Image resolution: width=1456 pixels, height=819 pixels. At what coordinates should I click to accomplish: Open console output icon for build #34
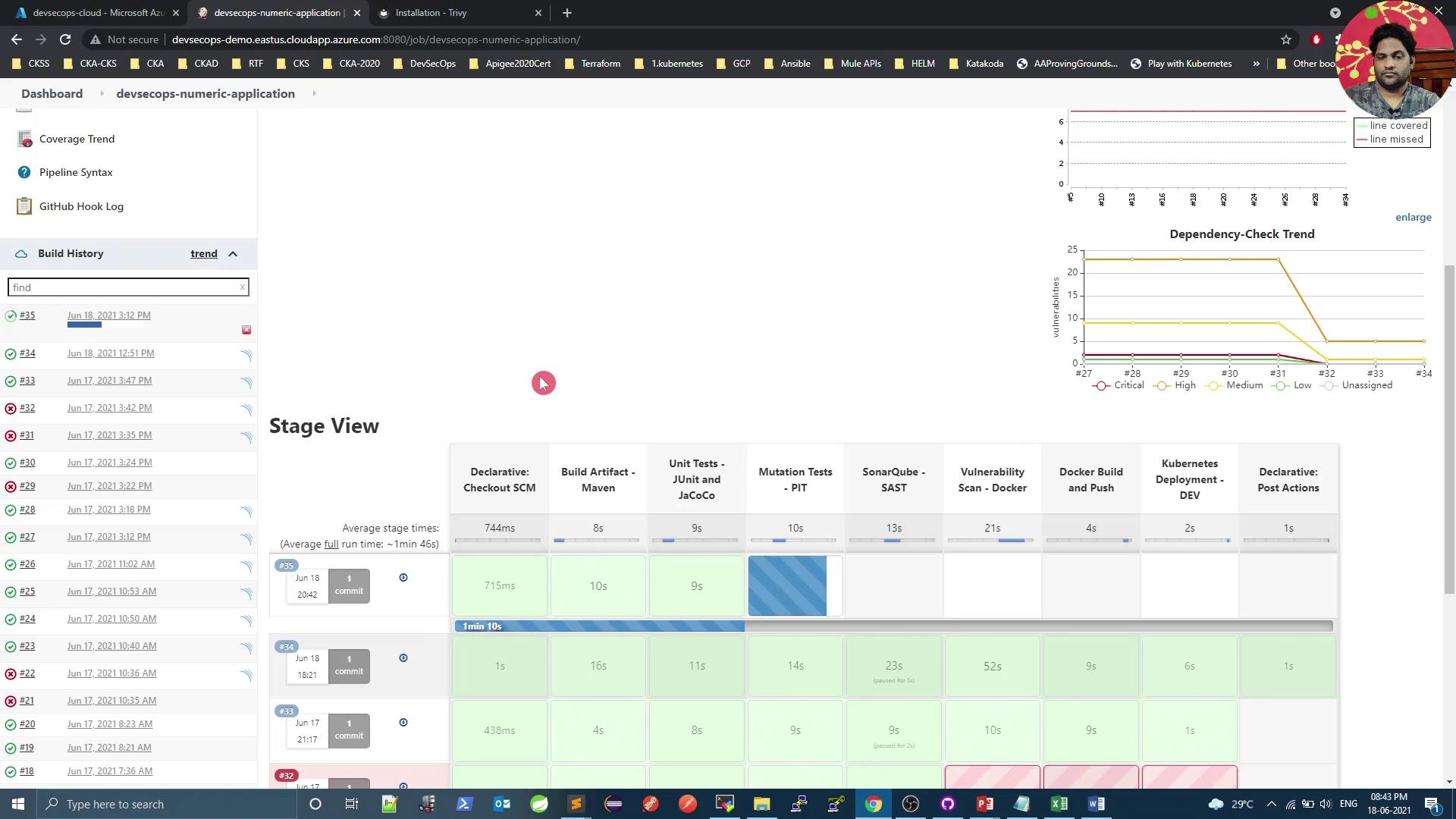(246, 355)
